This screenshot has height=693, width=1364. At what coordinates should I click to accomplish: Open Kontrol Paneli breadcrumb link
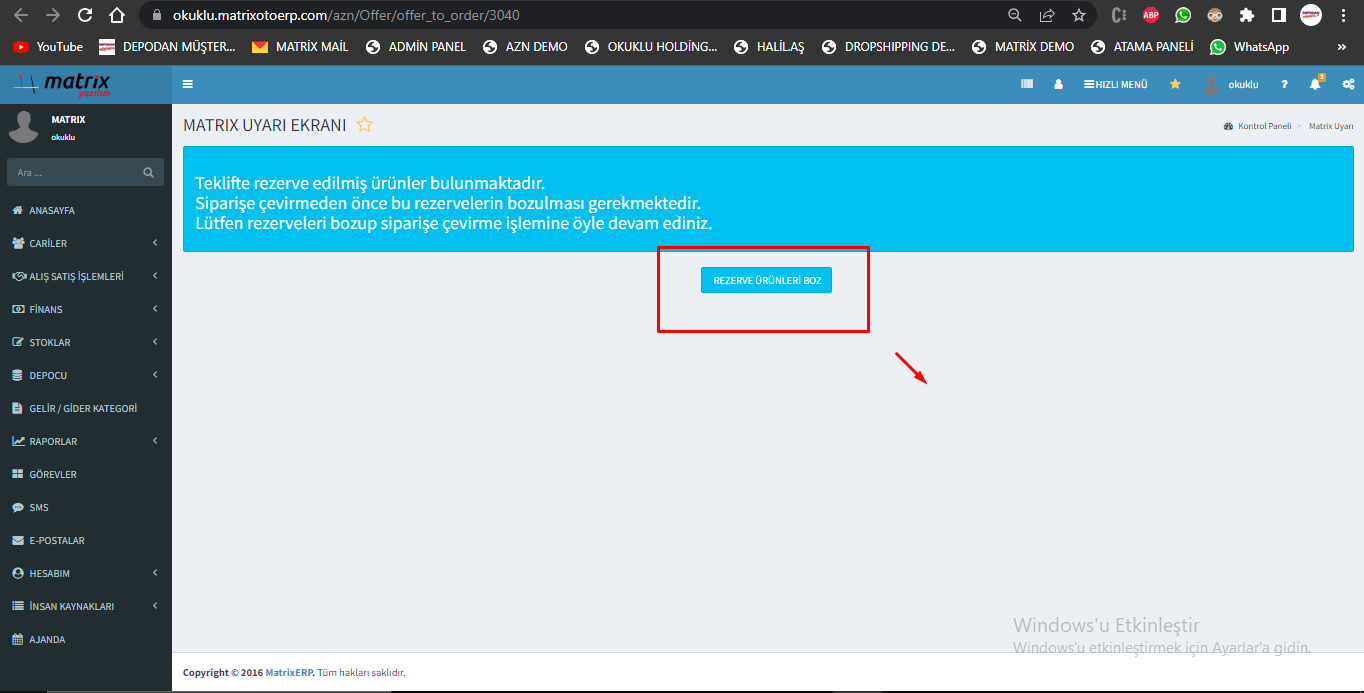pyautogui.click(x=1264, y=127)
